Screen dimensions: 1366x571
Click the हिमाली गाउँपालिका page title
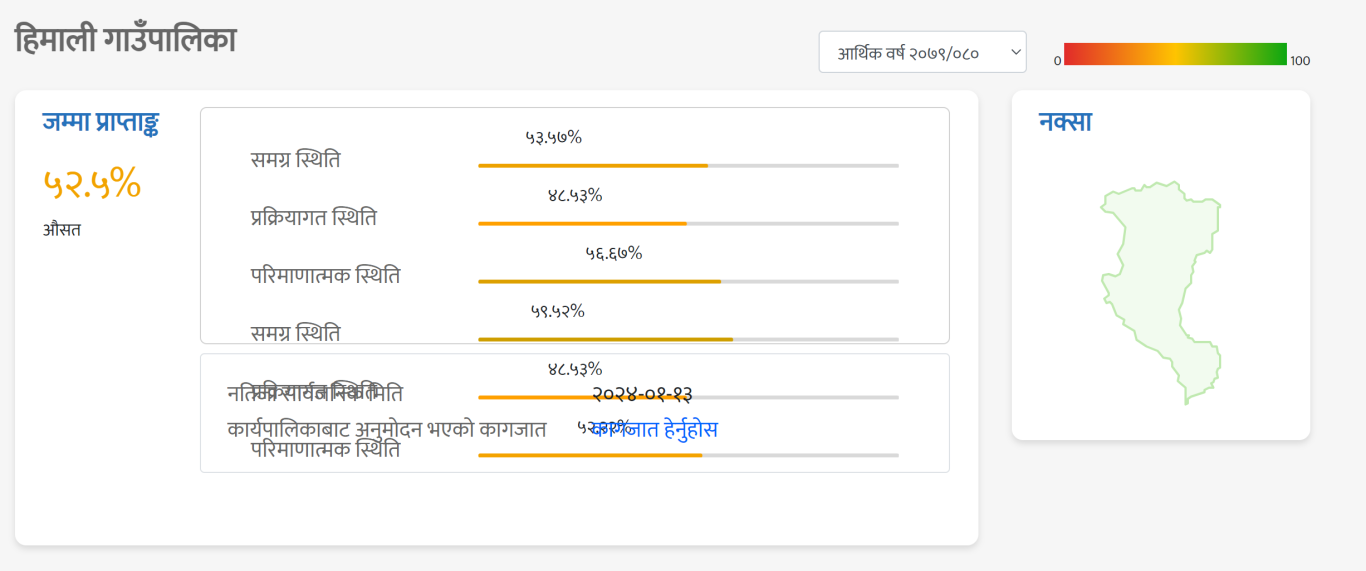click(x=125, y=40)
